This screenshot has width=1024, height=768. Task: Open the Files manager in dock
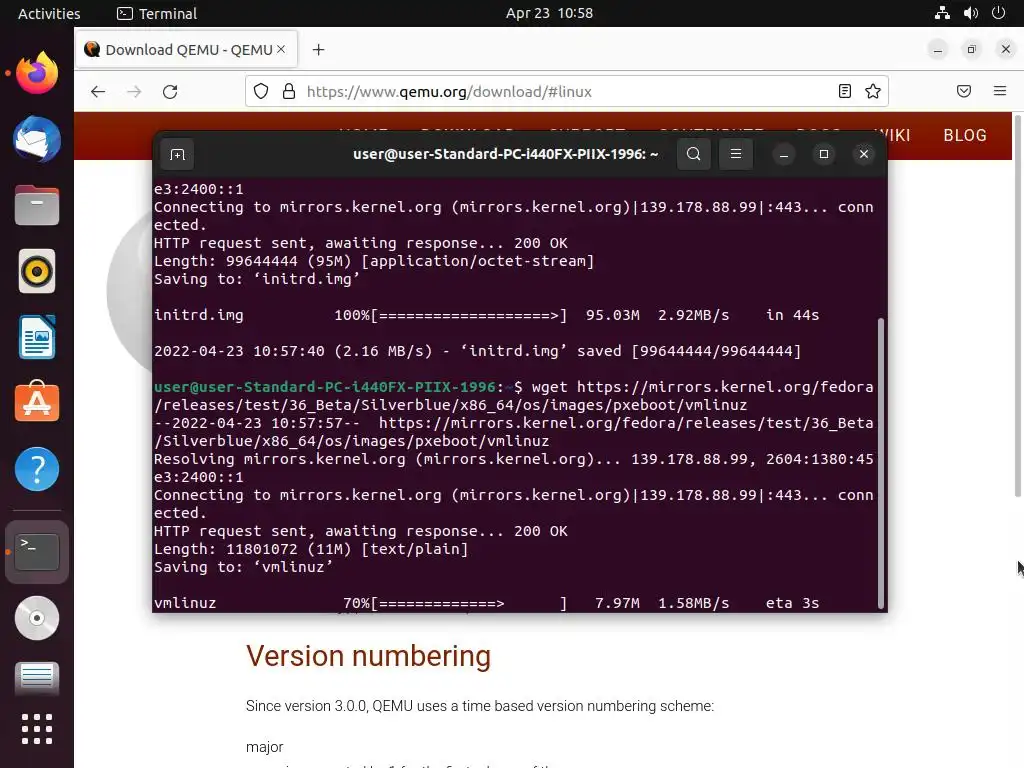pos(37,205)
